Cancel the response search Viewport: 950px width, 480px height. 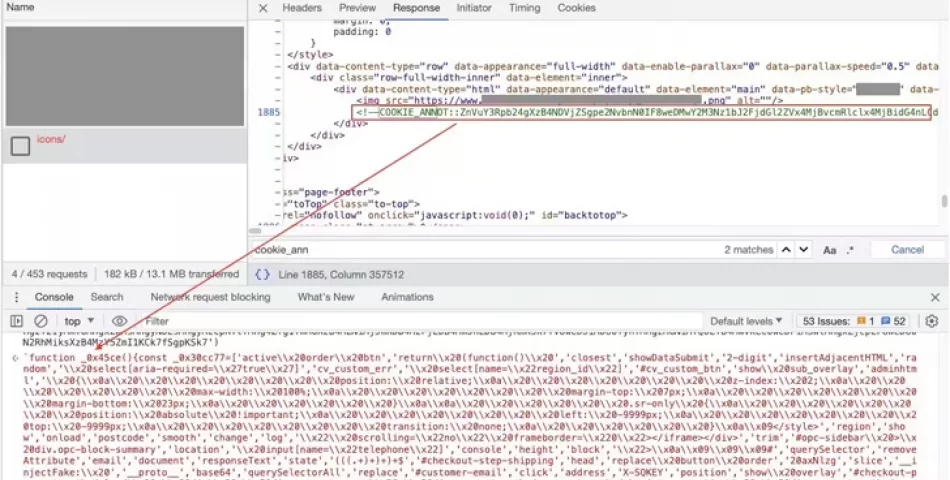[907, 250]
